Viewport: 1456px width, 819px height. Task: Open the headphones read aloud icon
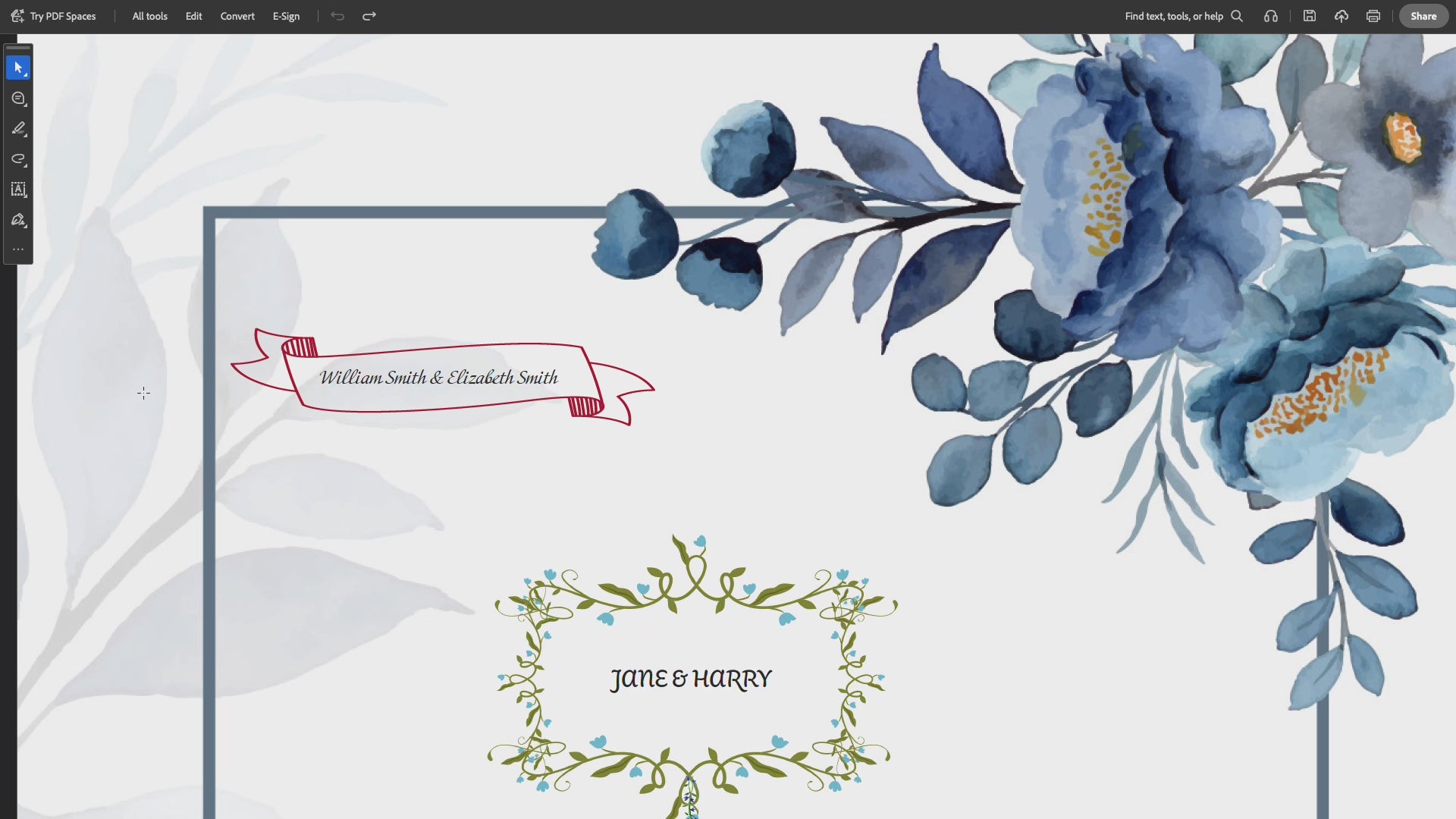tap(1271, 16)
